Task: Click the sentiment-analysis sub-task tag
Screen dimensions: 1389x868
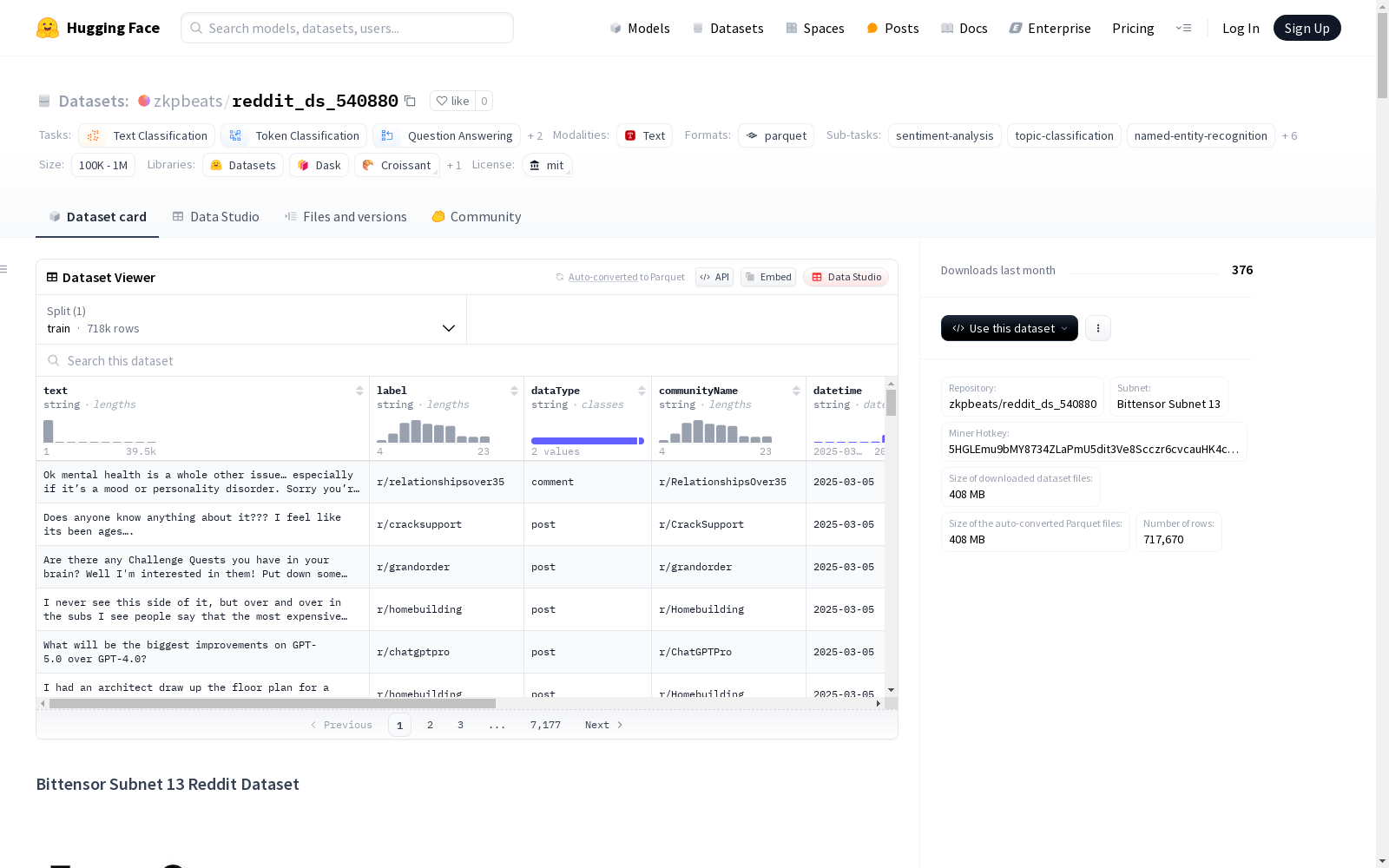Action: [x=945, y=135]
